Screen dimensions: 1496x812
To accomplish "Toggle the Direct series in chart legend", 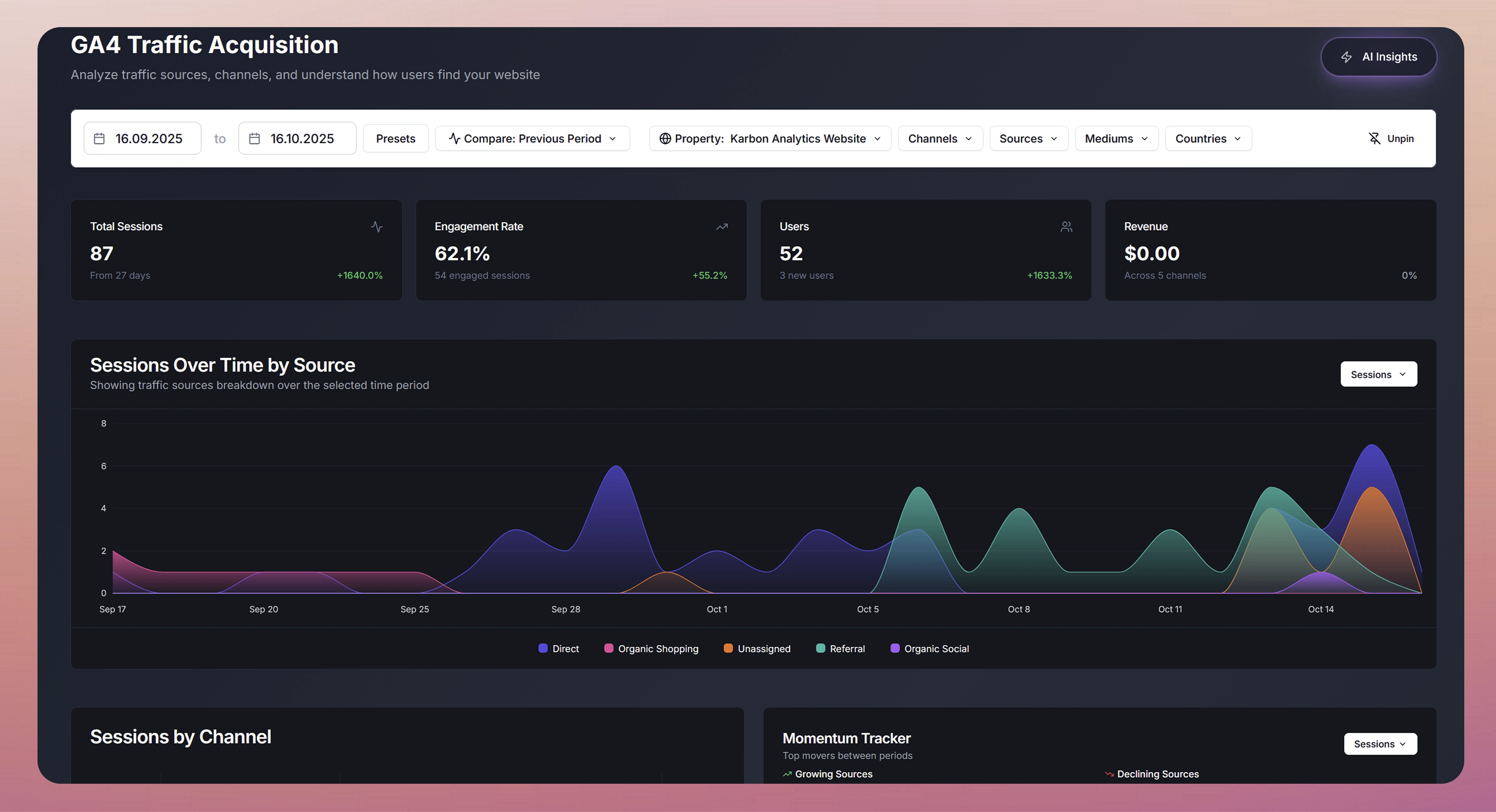I will coord(559,648).
